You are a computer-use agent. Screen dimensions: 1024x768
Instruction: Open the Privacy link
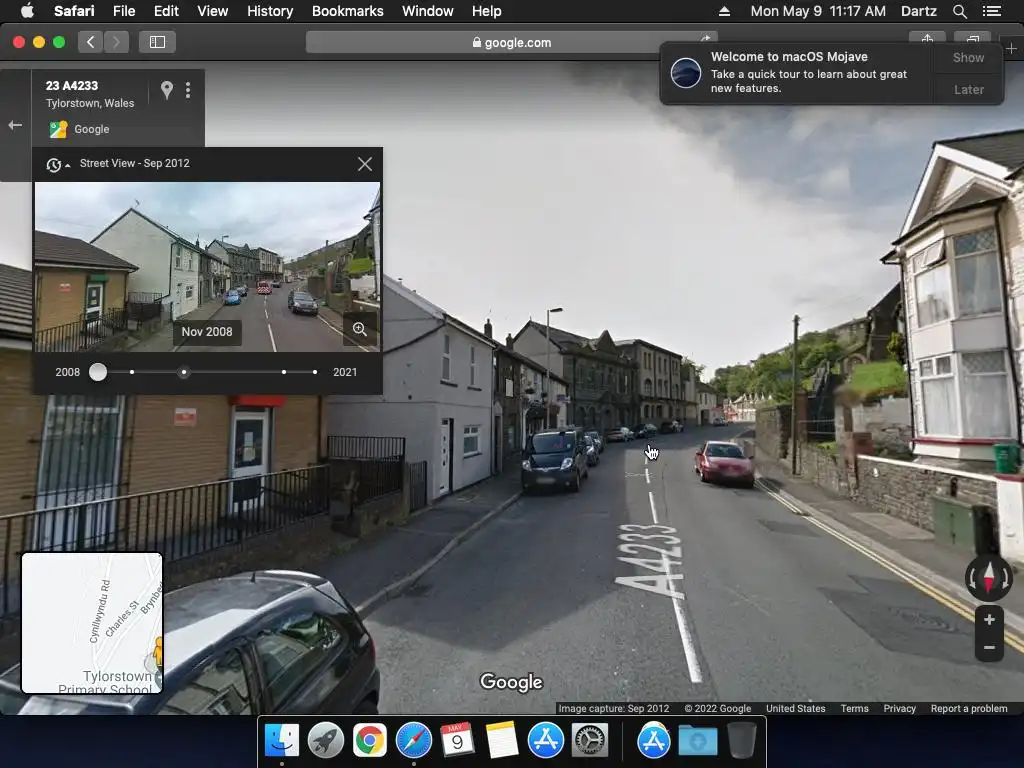pyautogui.click(x=899, y=709)
